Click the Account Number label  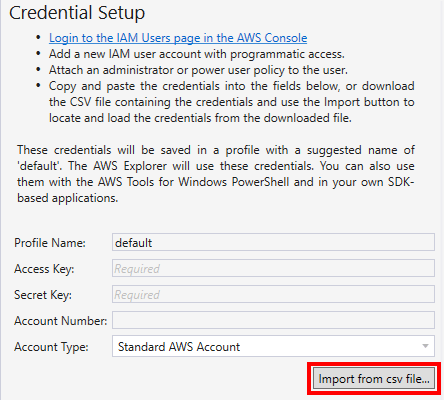pyautogui.click(x=61, y=321)
